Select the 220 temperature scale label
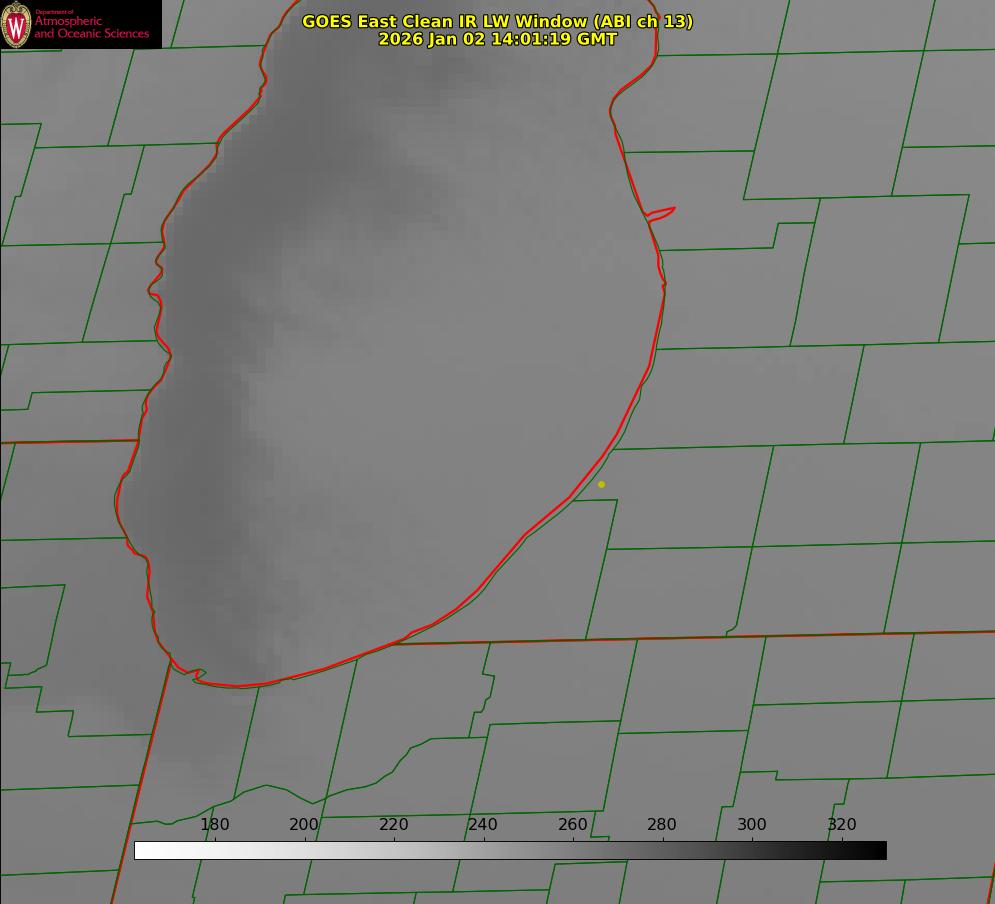 (x=393, y=824)
